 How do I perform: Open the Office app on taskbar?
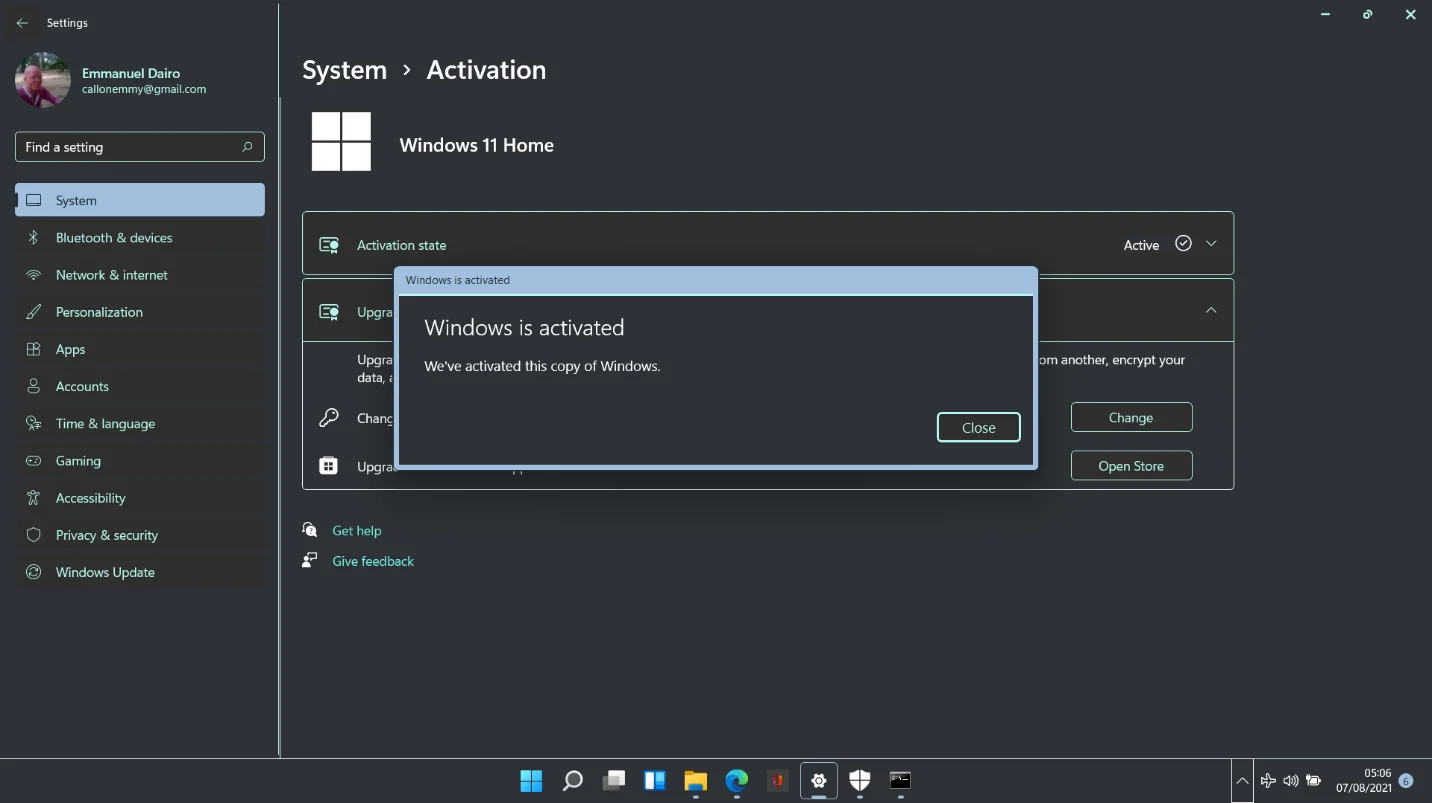pos(777,780)
